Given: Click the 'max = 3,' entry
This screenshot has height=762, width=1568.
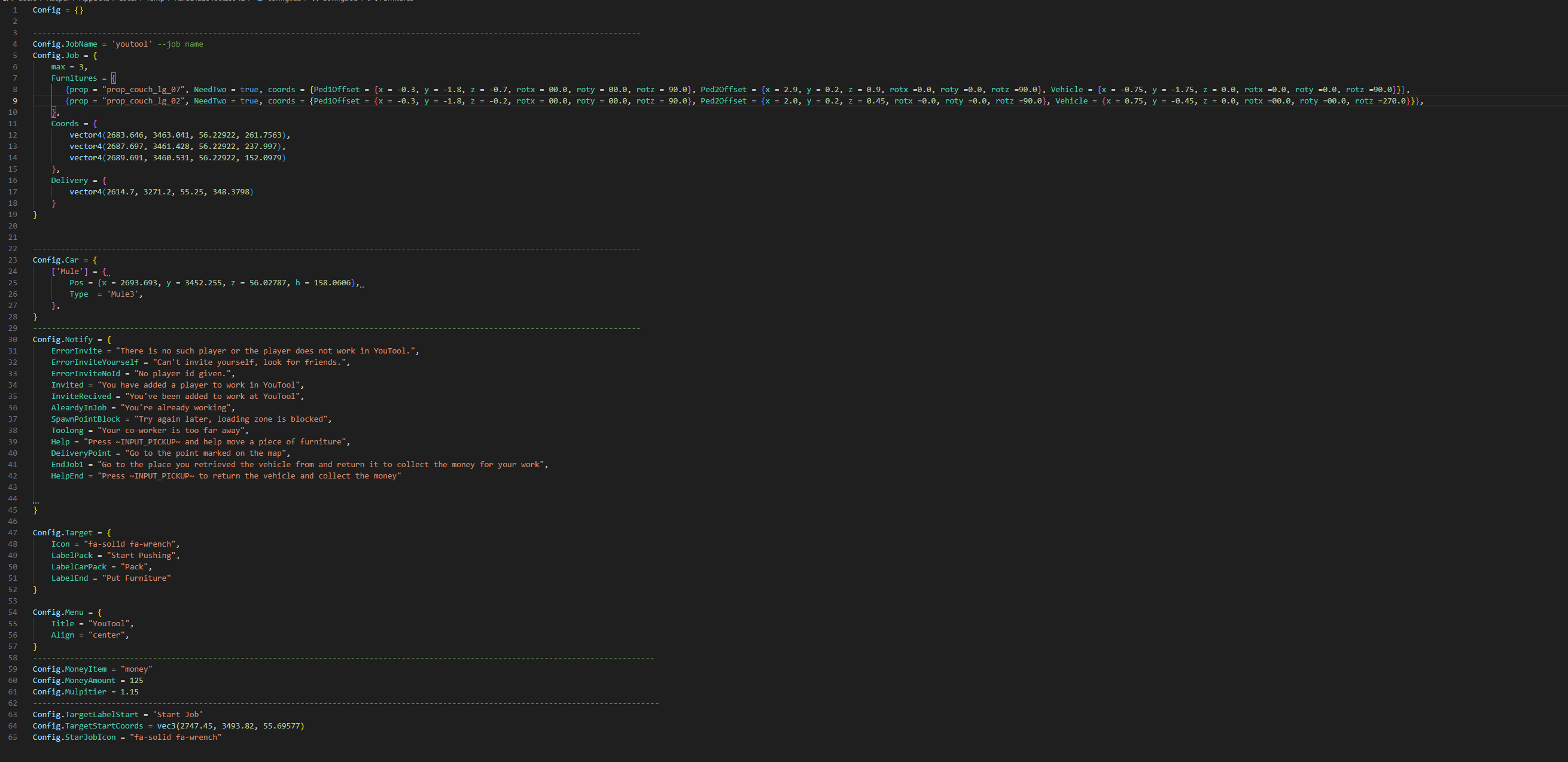Looking at the screenshot, I should click(69, 67).
